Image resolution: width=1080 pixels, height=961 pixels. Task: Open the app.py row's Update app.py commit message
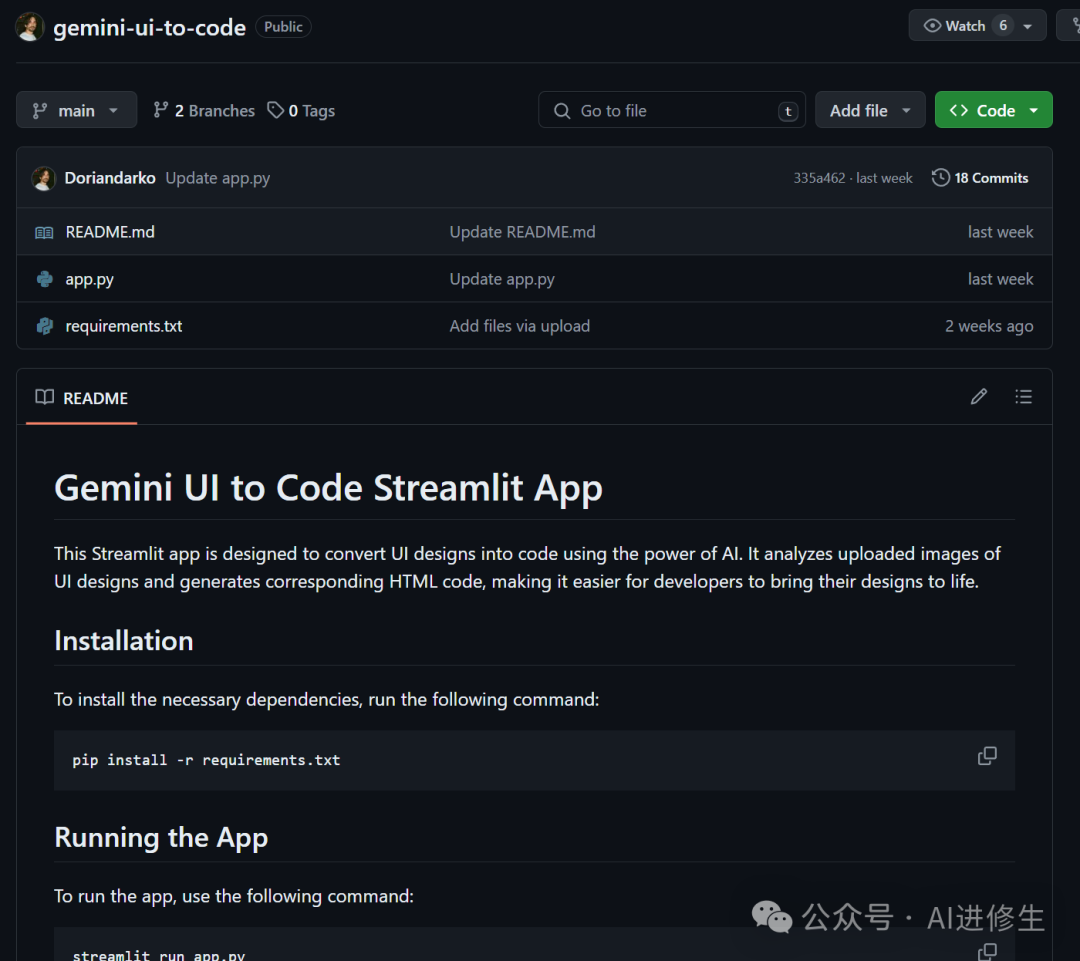[502, 279]
